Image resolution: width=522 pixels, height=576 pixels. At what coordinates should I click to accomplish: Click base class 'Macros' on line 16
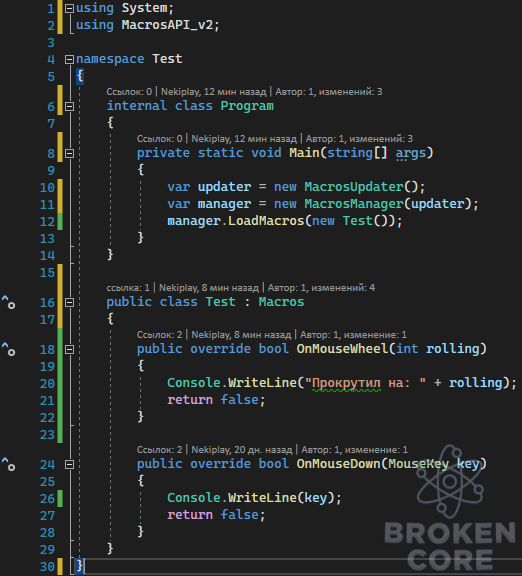[281, 302]
